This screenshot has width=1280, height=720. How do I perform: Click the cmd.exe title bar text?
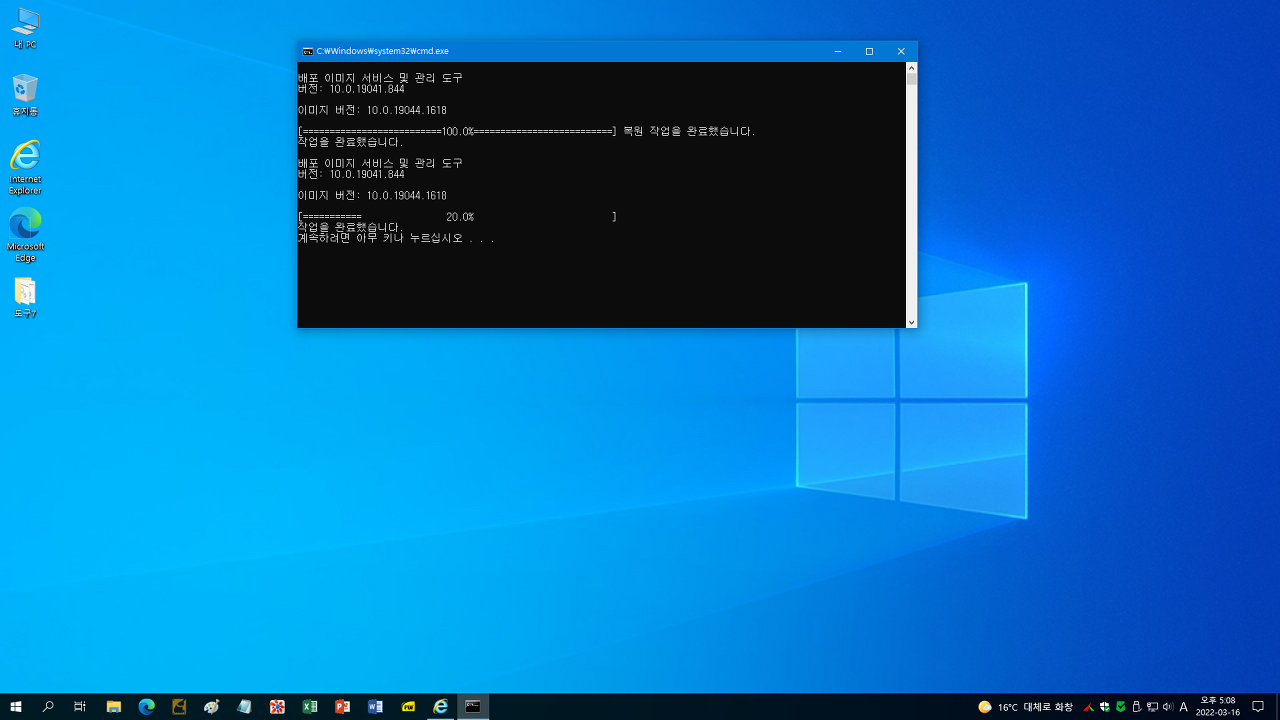point(382,51)
